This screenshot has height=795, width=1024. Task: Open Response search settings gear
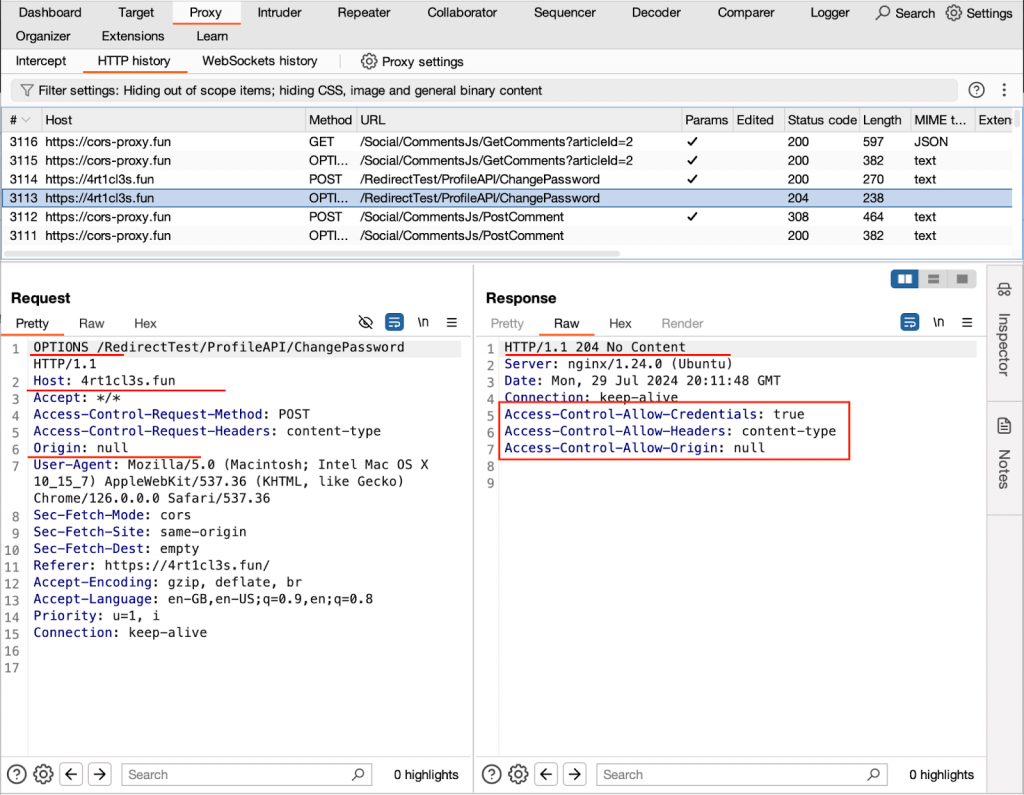(x=518, y=774)
